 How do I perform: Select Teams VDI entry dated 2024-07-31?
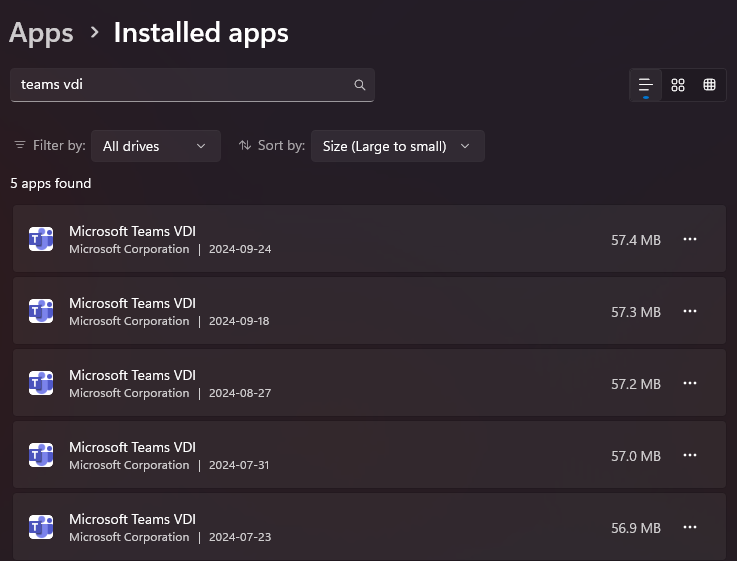coord(369,455)
